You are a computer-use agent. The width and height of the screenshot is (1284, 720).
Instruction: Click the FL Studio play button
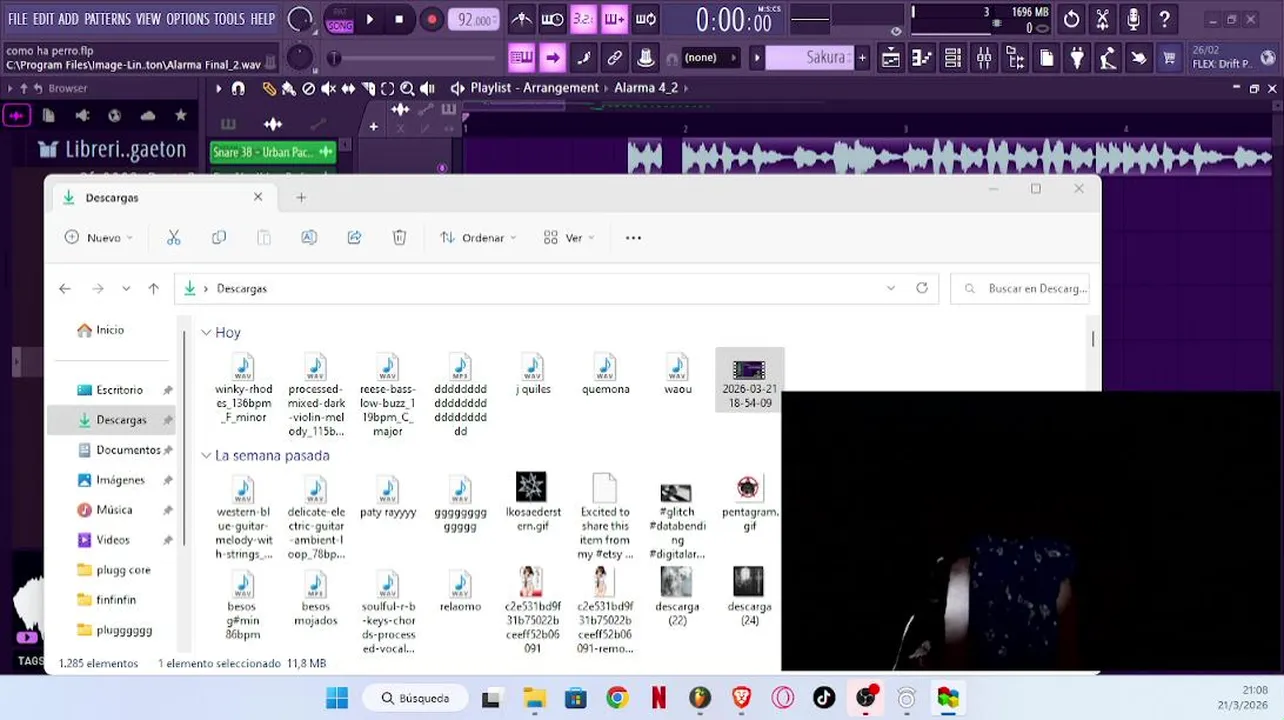pyautogui.click(x=370, y=19)
